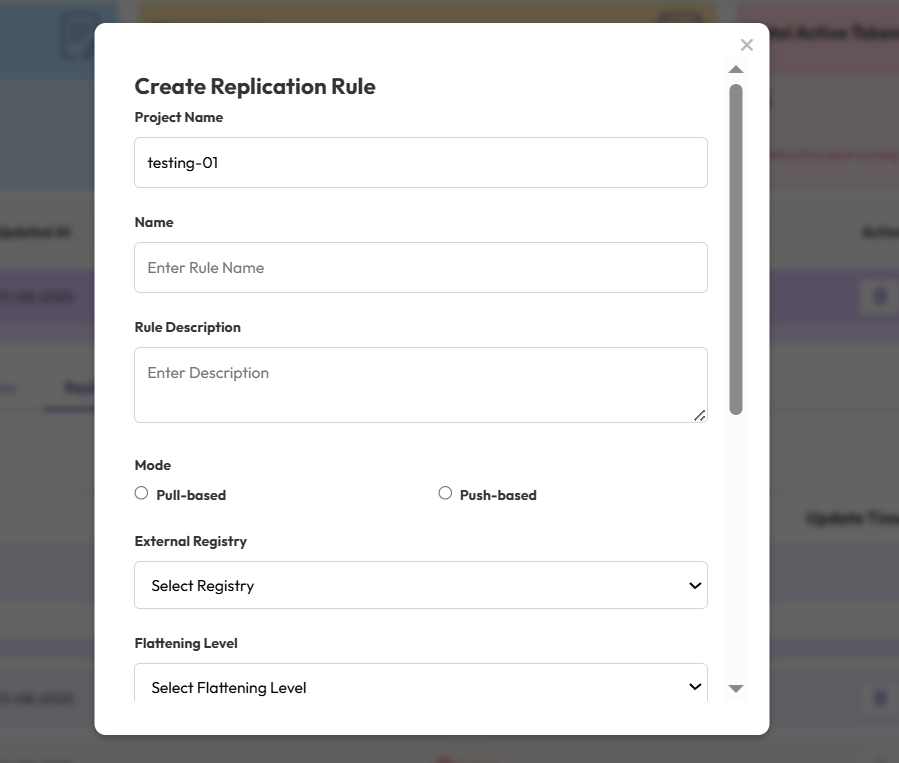Close the Create Replication Rule dialog

(x=746, y=45)
